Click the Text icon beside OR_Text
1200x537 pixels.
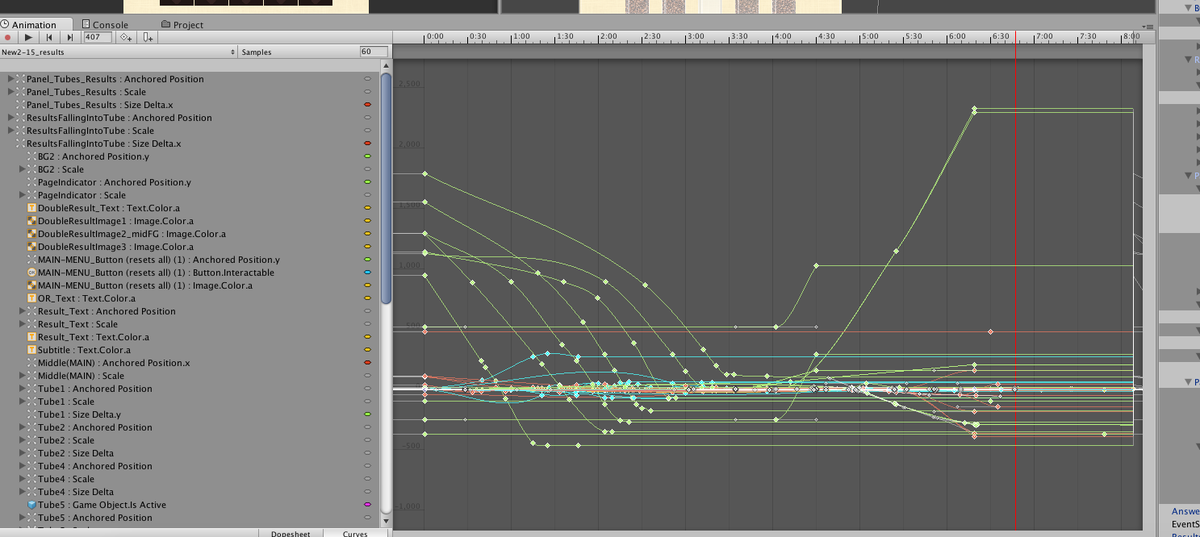(32, 298)
